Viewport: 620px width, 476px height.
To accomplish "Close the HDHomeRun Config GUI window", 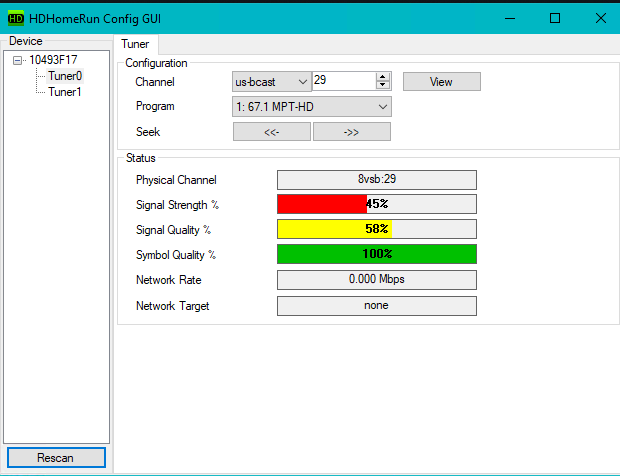I will pyautogui.click(x=601, y=19).
